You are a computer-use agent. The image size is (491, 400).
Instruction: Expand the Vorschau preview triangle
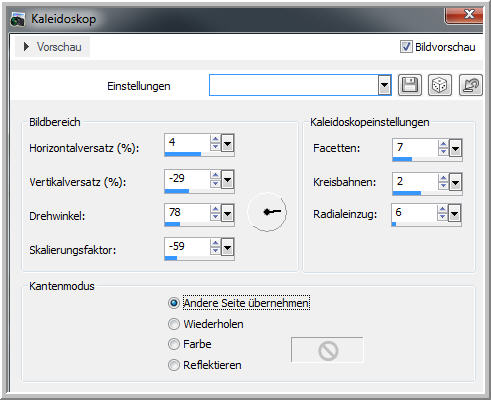point(27,47)
